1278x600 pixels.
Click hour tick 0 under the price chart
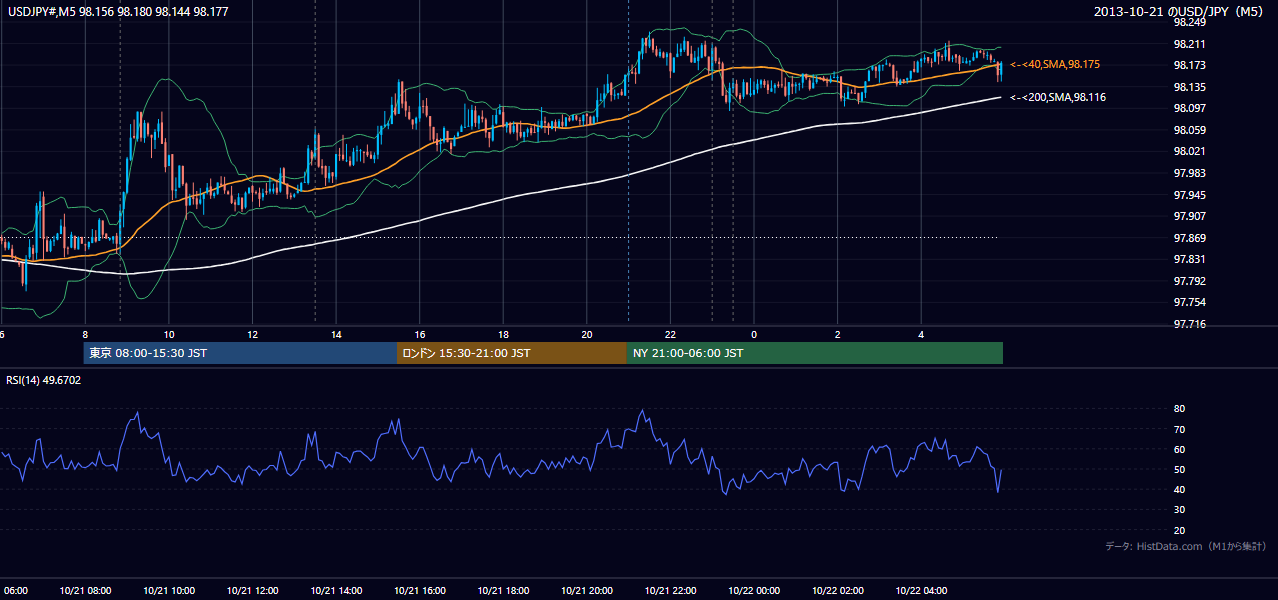tap(754, 335)
